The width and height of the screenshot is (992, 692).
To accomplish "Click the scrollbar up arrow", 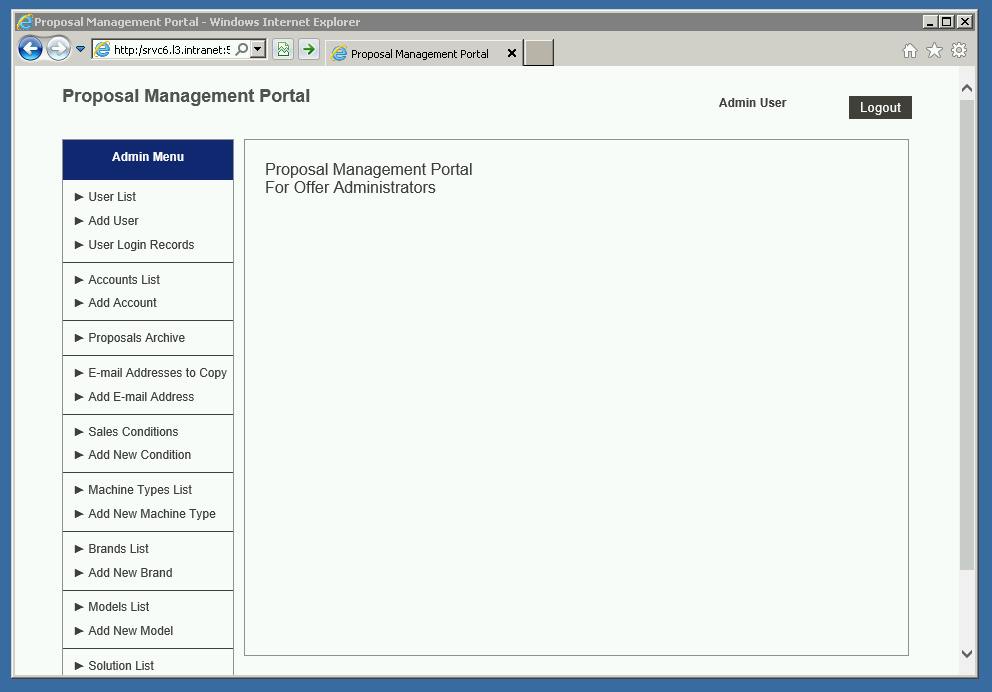I will coord(967,88).
